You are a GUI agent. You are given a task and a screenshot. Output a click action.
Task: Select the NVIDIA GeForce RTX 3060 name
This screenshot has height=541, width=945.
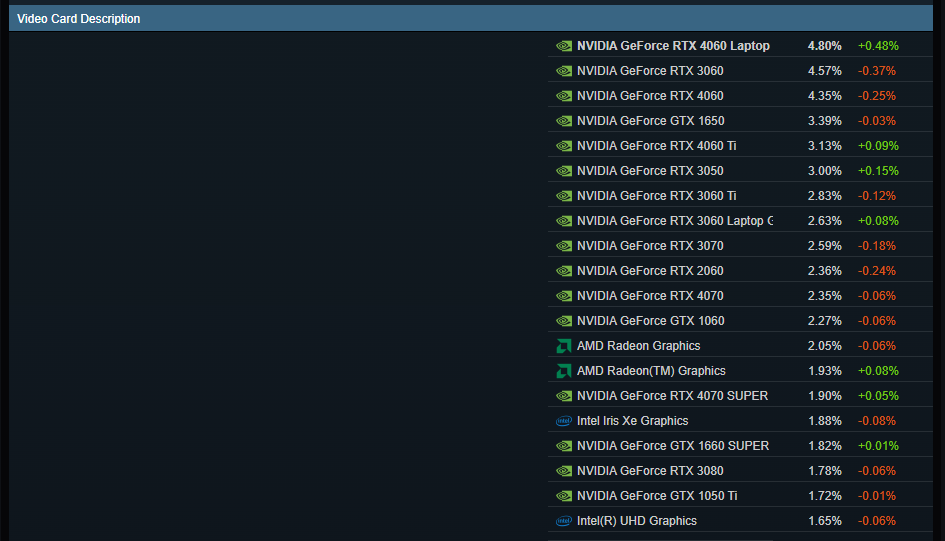[650, 71]
